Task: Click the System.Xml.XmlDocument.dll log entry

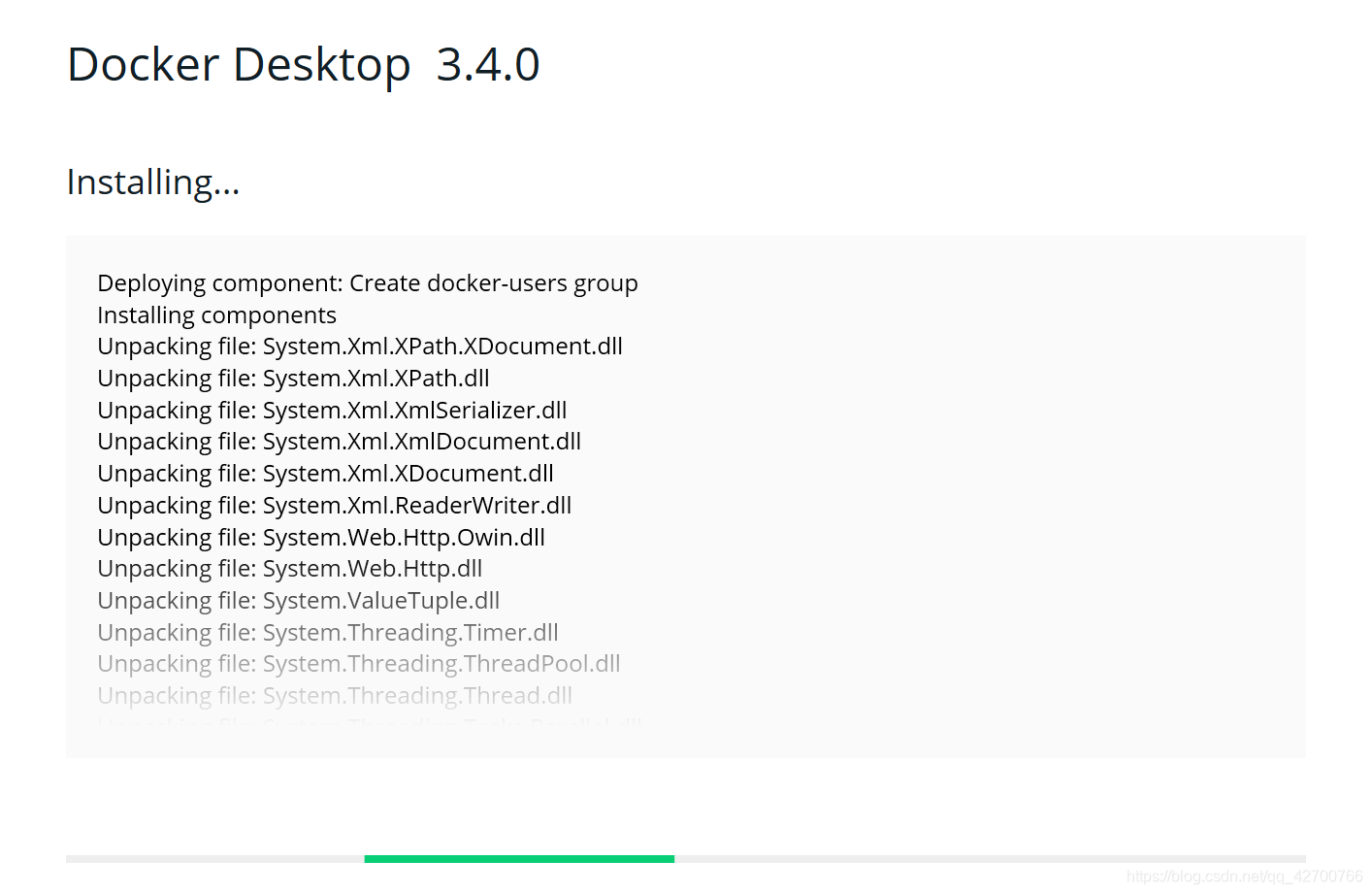Action: pyautogui.click(x=340, y=442)
